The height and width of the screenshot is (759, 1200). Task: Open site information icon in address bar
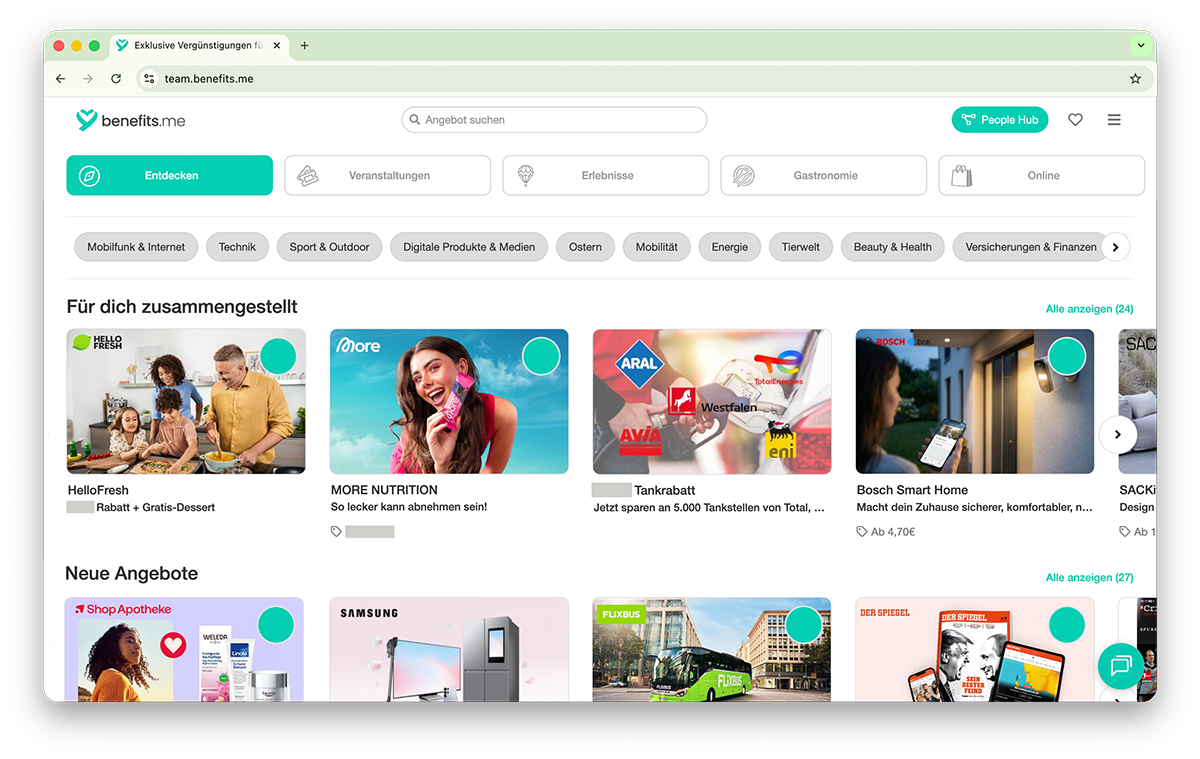coord(149,79)
